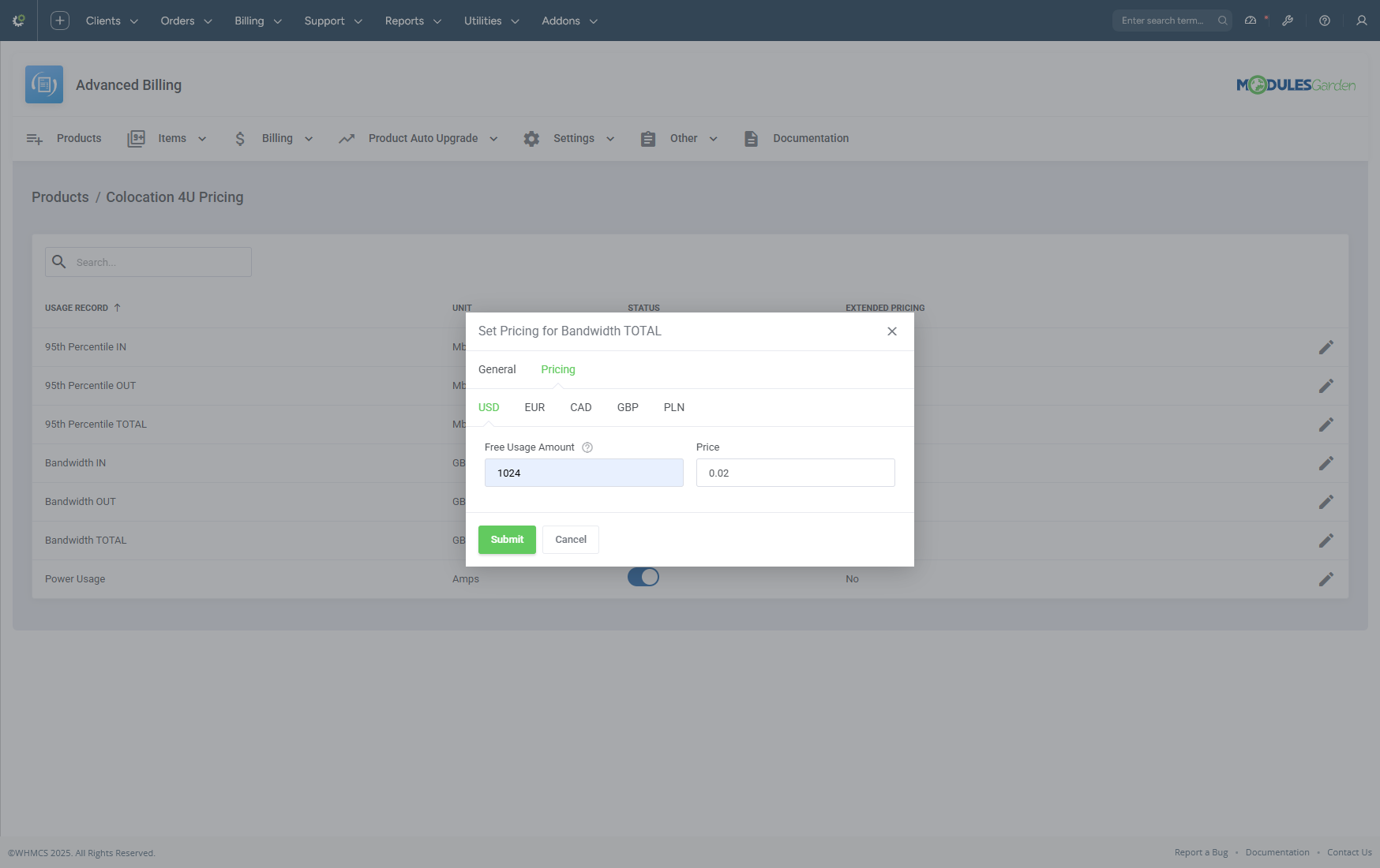Screen dimensions: 1380x868
Task: Edit the Power Usage row
Action: click(x=1326, y=579)
